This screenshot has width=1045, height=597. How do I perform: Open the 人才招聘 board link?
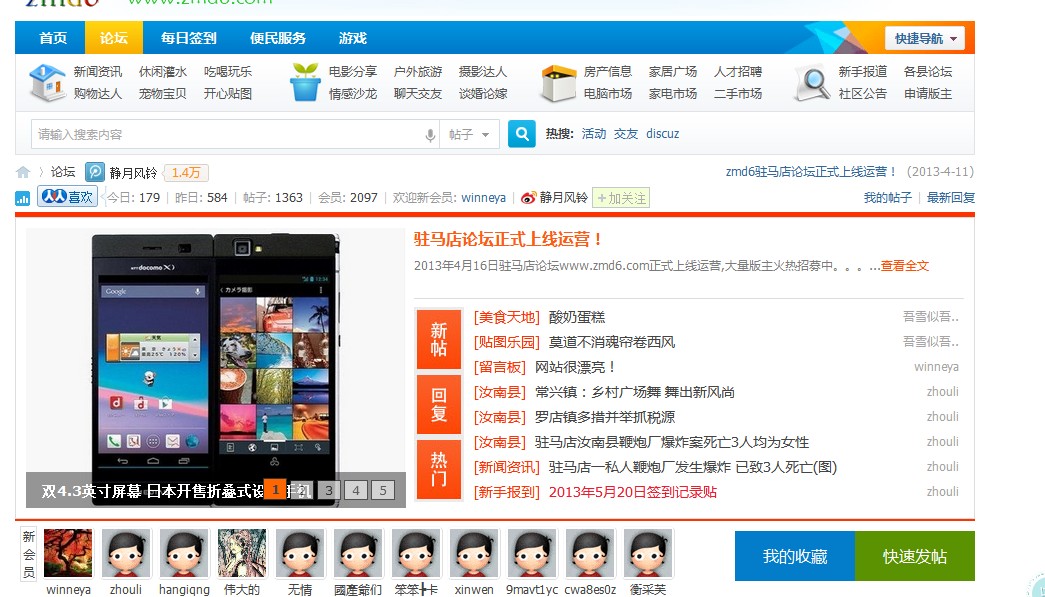738,72
